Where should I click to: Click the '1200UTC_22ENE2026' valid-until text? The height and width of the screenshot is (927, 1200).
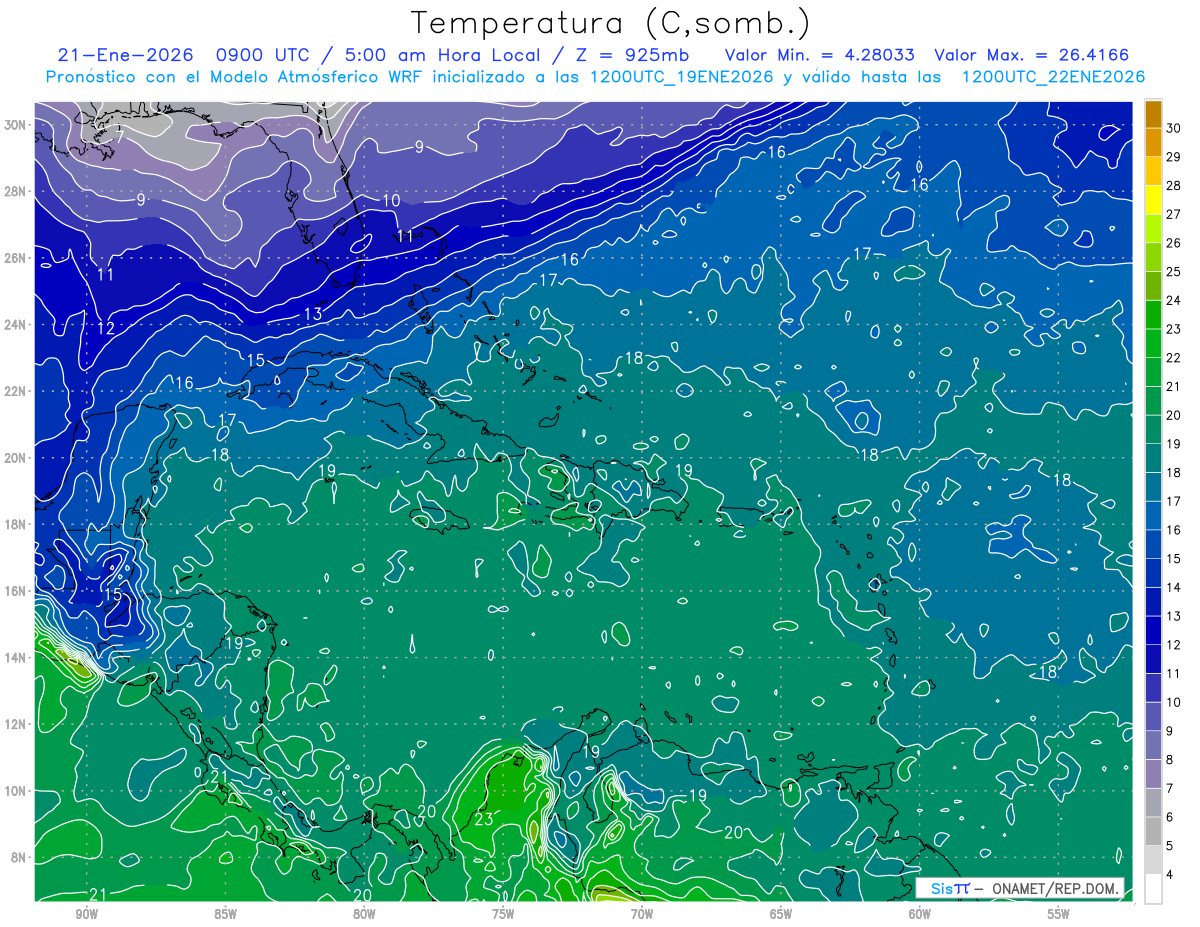(x=1053, y=77)
